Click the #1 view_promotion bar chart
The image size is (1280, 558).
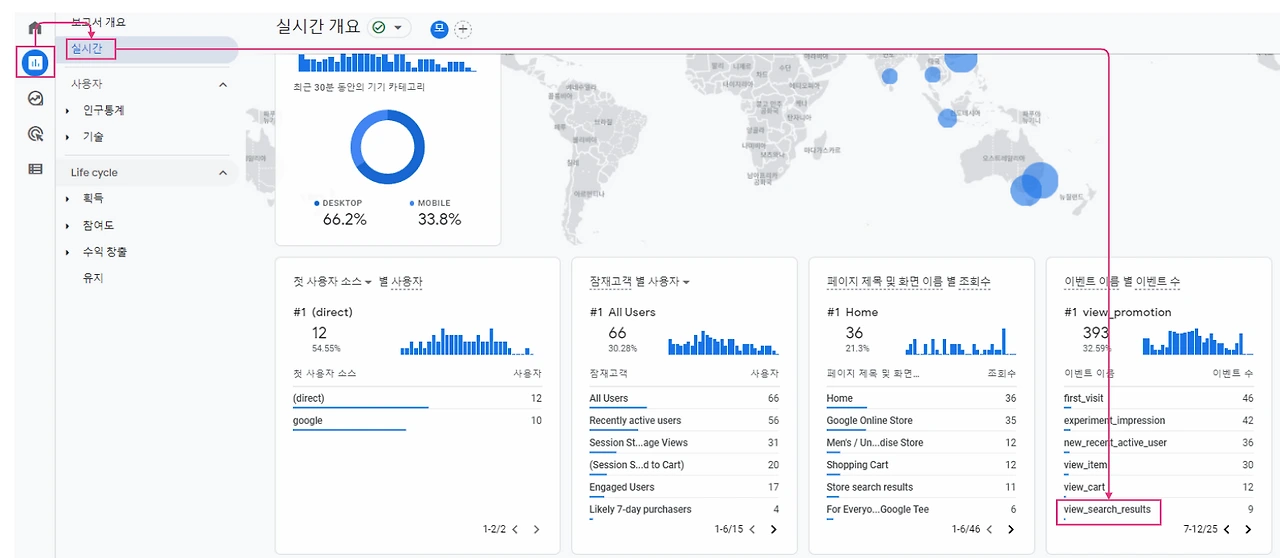[x=1197, y=341]
